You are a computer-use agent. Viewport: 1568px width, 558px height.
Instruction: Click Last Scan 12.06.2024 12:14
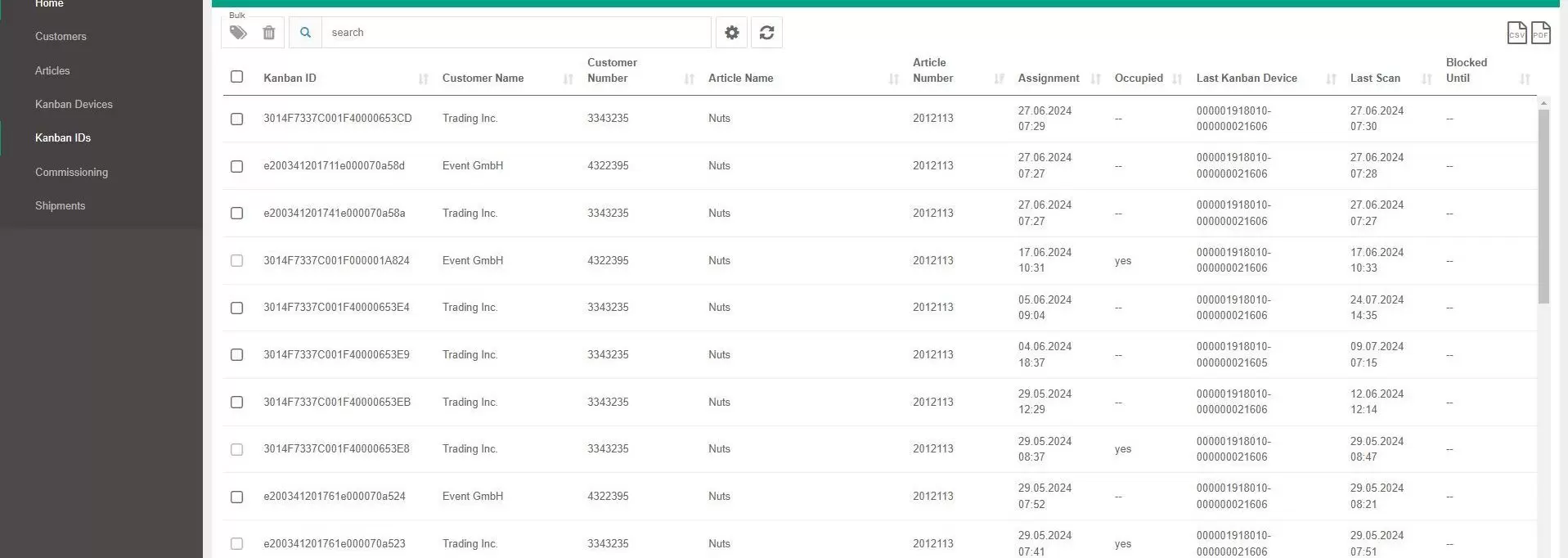[x=1377, y=402]
